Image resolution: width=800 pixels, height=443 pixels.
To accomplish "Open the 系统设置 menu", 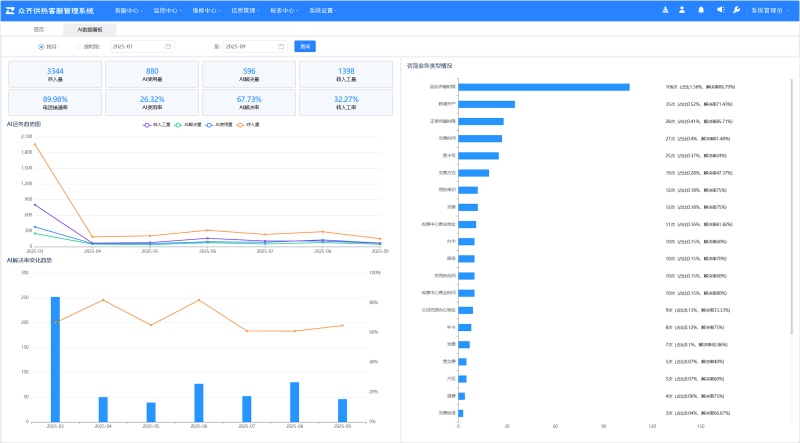I will point(323,10).
